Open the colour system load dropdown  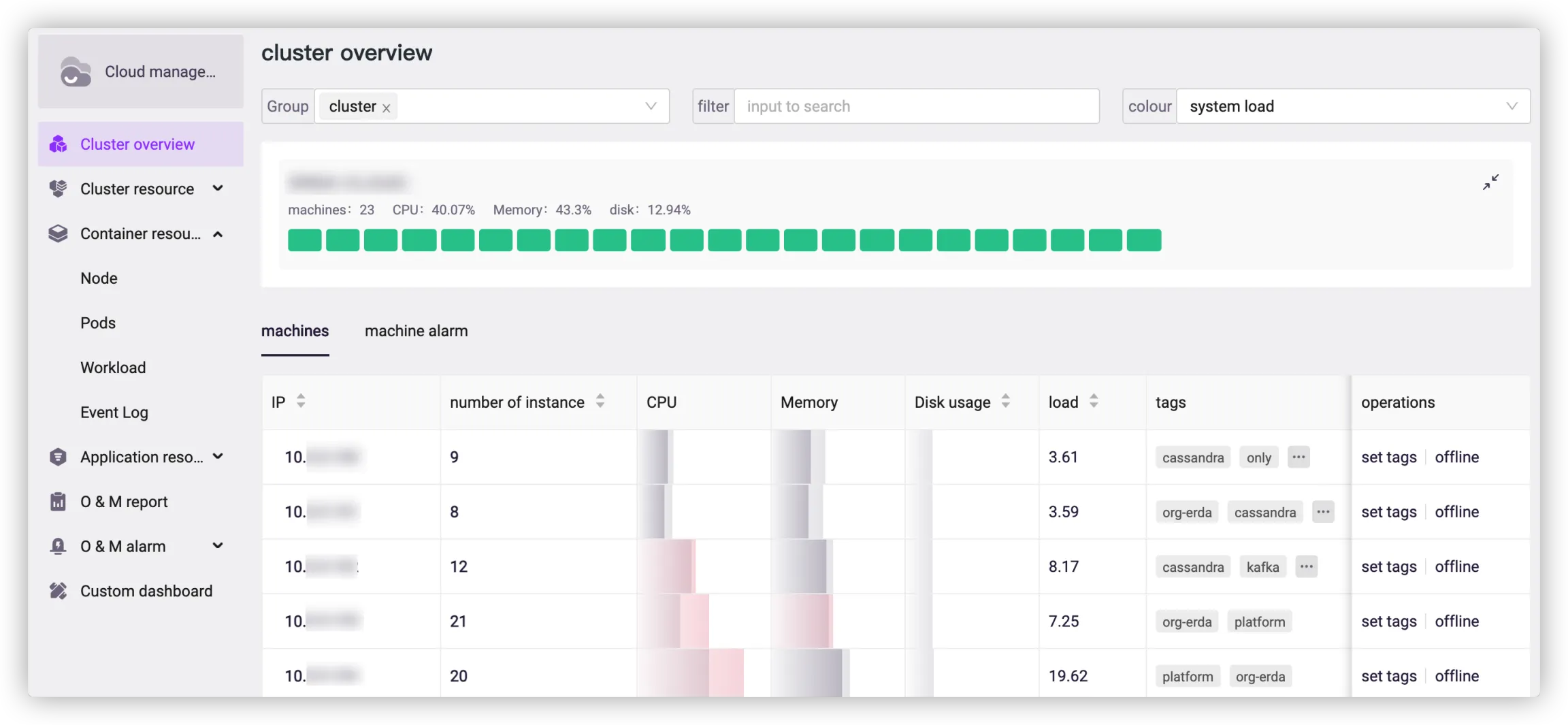click(x=1512, y=106)
